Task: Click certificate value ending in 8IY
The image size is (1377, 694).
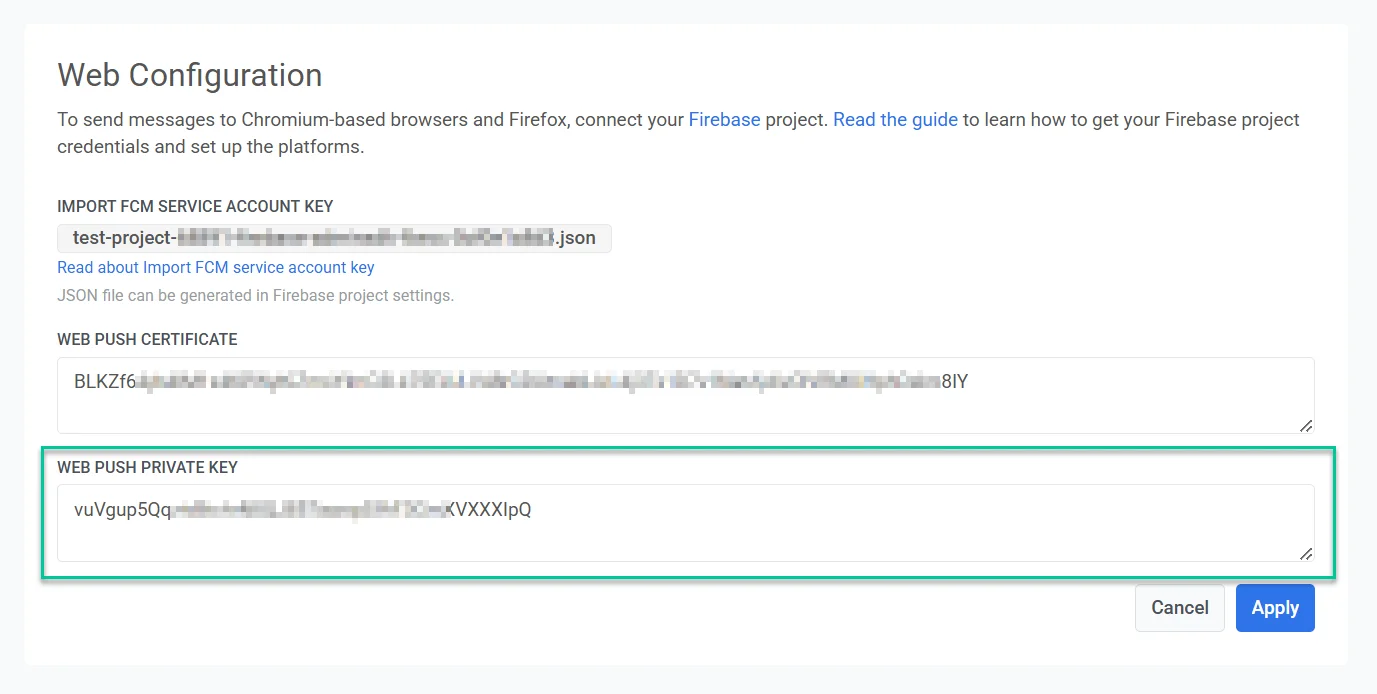Action: (954, 381)
